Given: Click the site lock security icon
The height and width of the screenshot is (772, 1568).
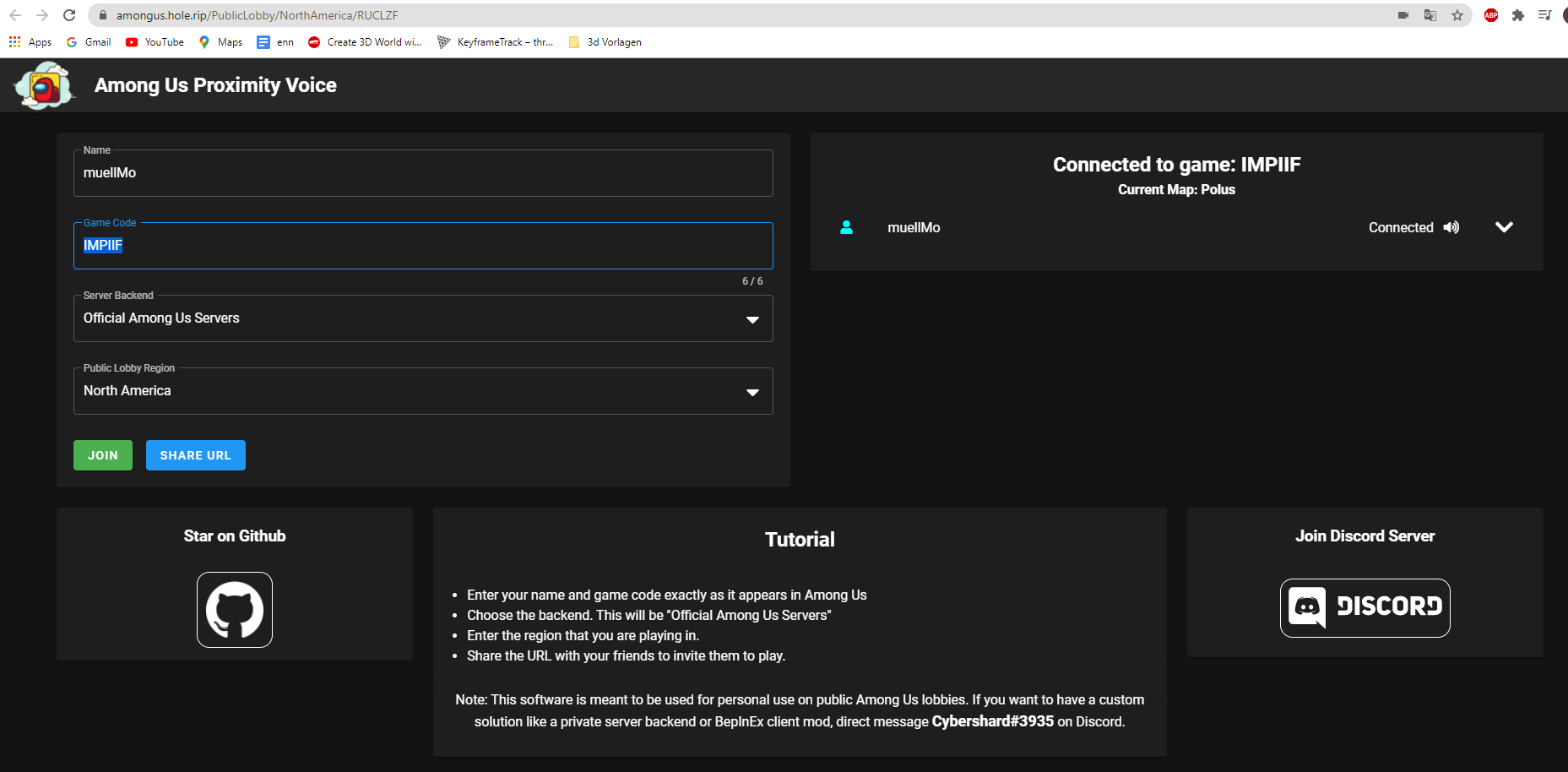Looking at the screenshot, I should coord(102,15).
